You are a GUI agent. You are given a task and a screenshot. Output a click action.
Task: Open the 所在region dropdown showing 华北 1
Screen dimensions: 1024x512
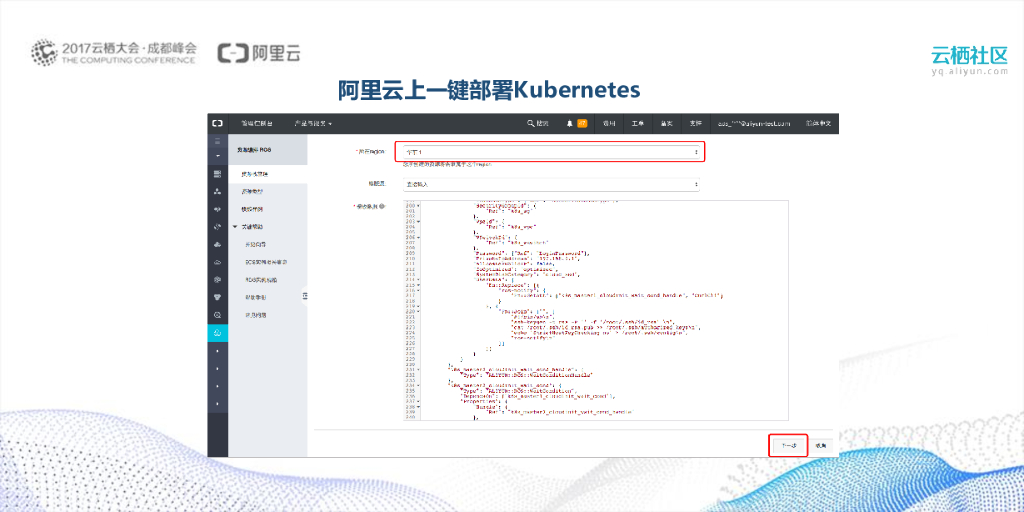tap(550, 152)
